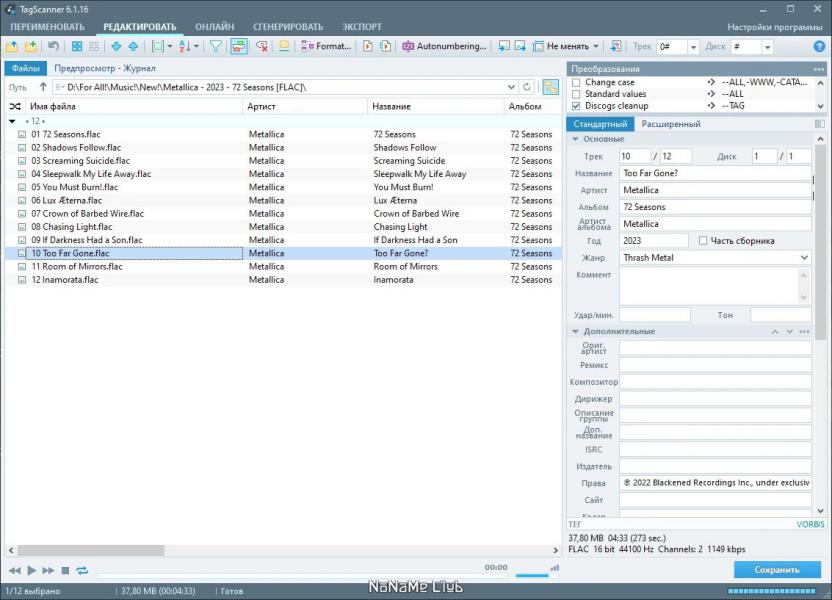Open help with the blue question mark
Image resolution: width=832 pixels, height=600 pixels.
pyautogui.click(x=819, y=47)
